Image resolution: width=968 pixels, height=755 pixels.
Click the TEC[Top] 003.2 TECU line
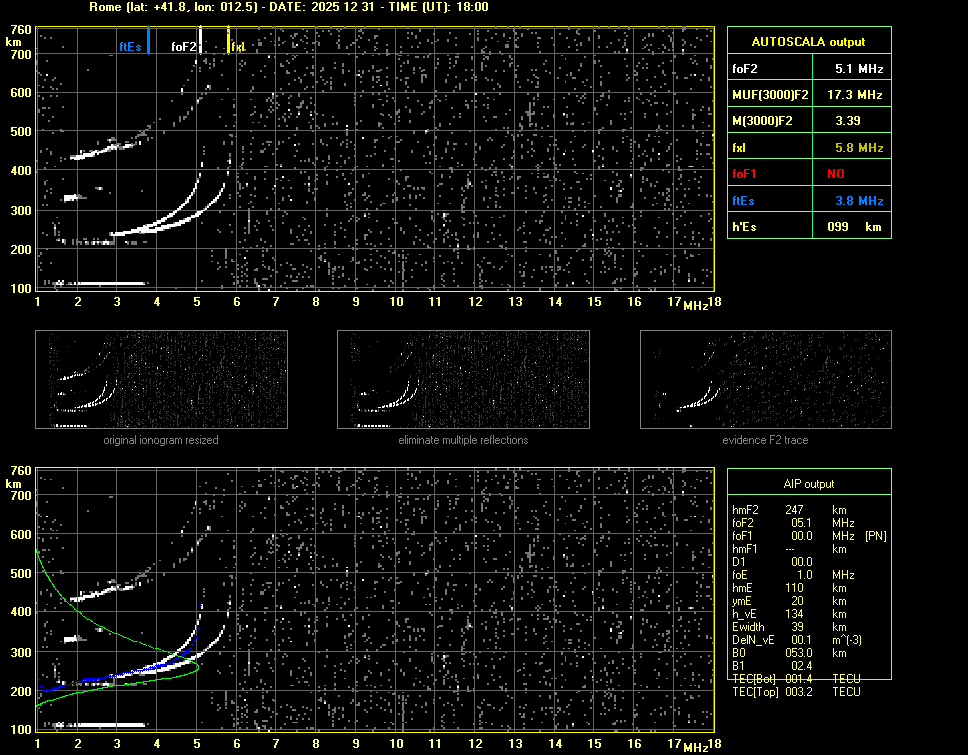coord(796,692)
